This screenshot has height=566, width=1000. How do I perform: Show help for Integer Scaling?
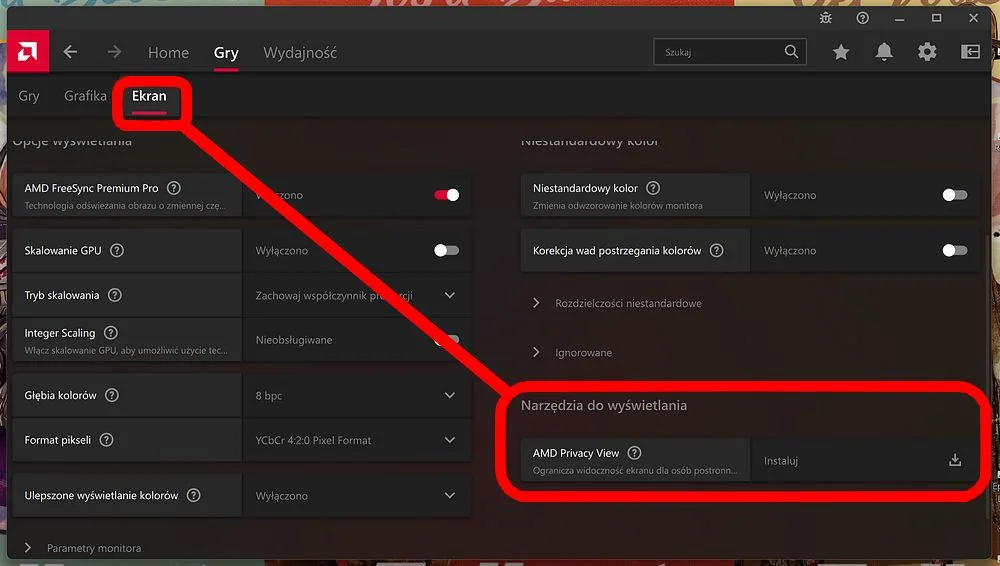tap(110, 332)
